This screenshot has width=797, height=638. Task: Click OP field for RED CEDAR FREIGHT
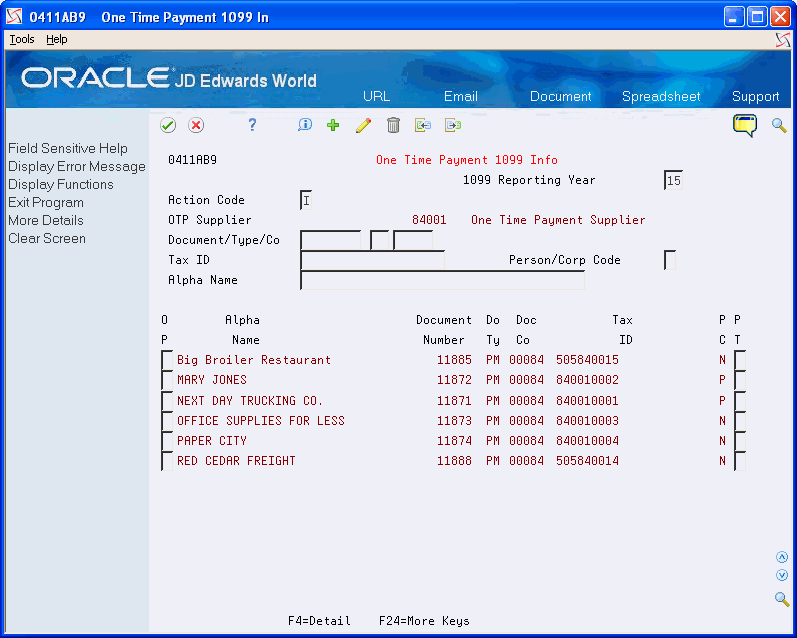pos(167,461)
